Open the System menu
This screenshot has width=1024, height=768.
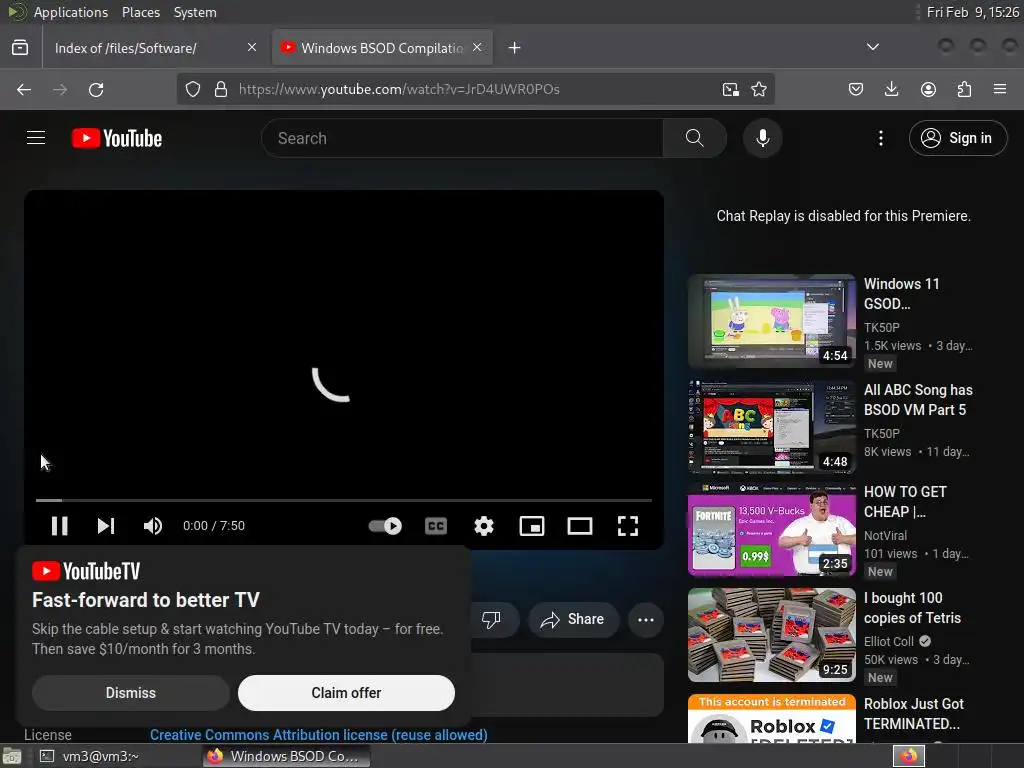pos(195,12)
